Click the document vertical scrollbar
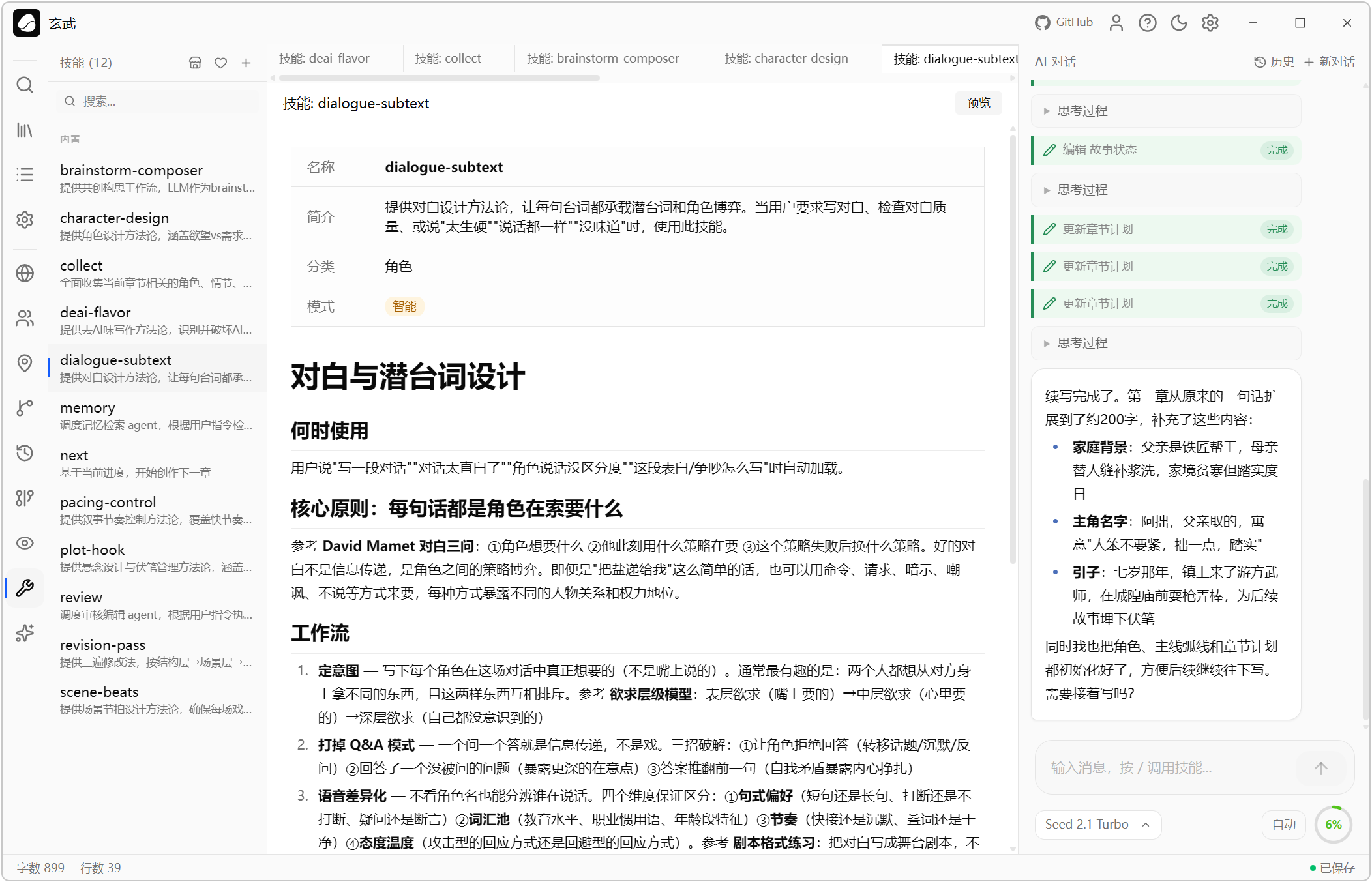 point(1013,350)
